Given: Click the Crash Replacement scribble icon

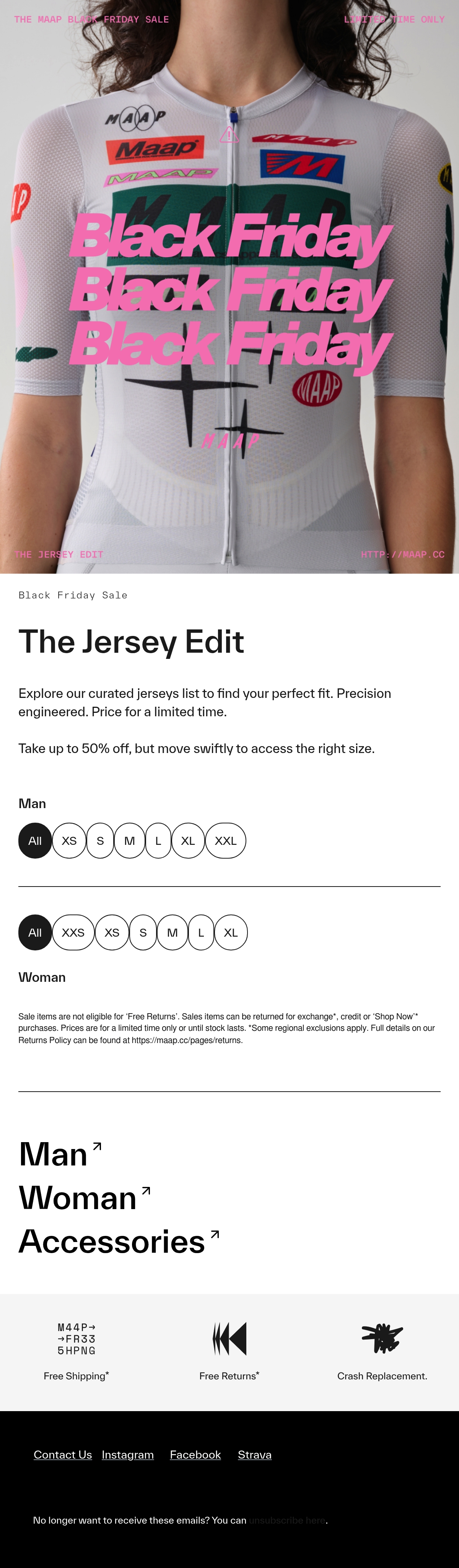Looking at the screenshot, I should [382, 1338].
